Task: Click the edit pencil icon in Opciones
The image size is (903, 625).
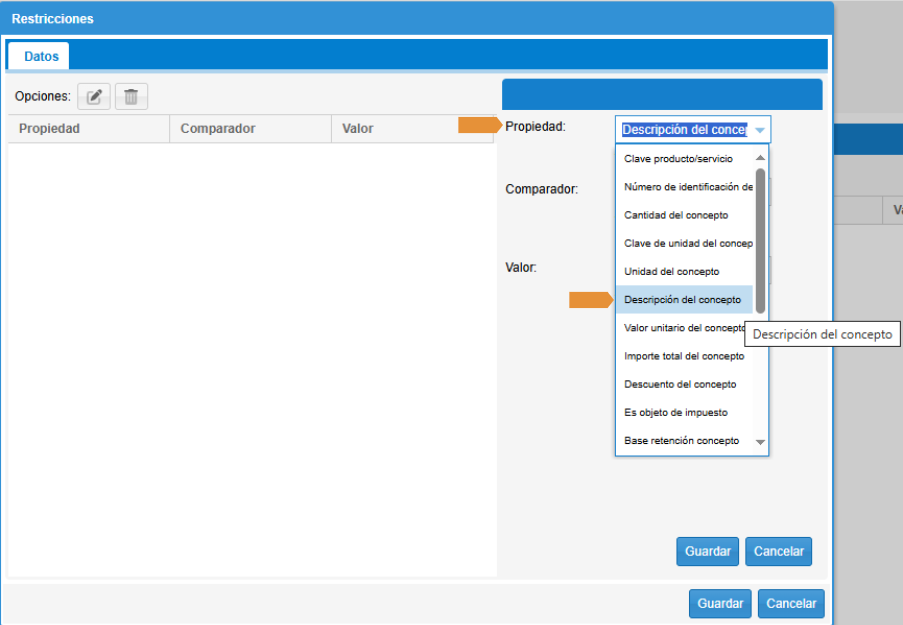Action: coord(94,97)
